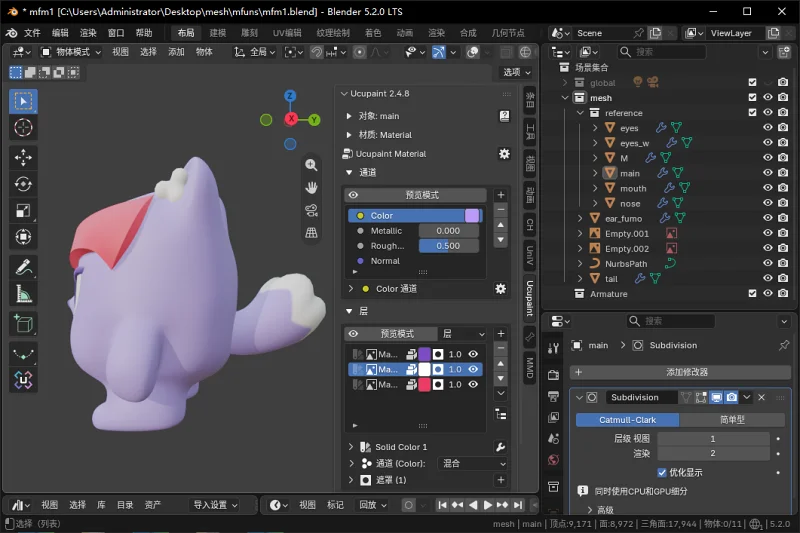Toggle the camera view icon
Image resolution: width=800 pixels, height=533 pixels.
(311, 210)
